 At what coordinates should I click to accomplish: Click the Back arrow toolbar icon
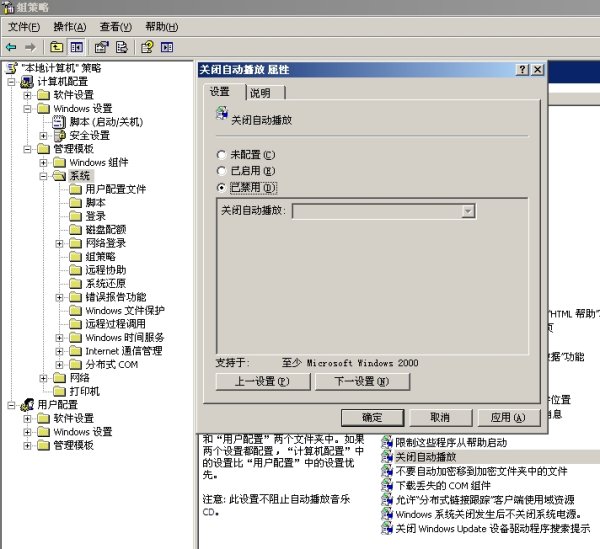pyautogui.click(x=11, y=46)
